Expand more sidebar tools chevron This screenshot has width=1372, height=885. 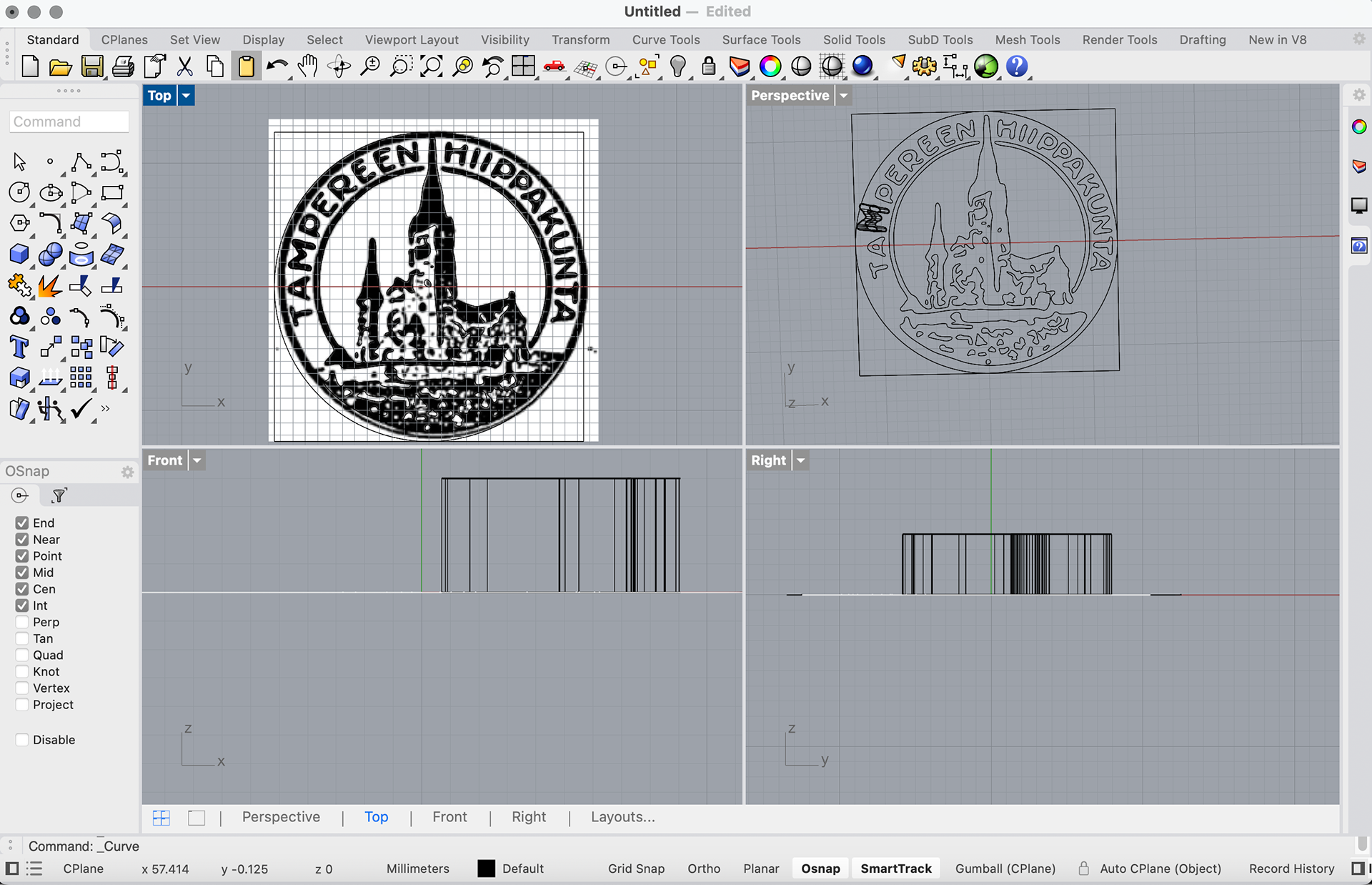106,408
